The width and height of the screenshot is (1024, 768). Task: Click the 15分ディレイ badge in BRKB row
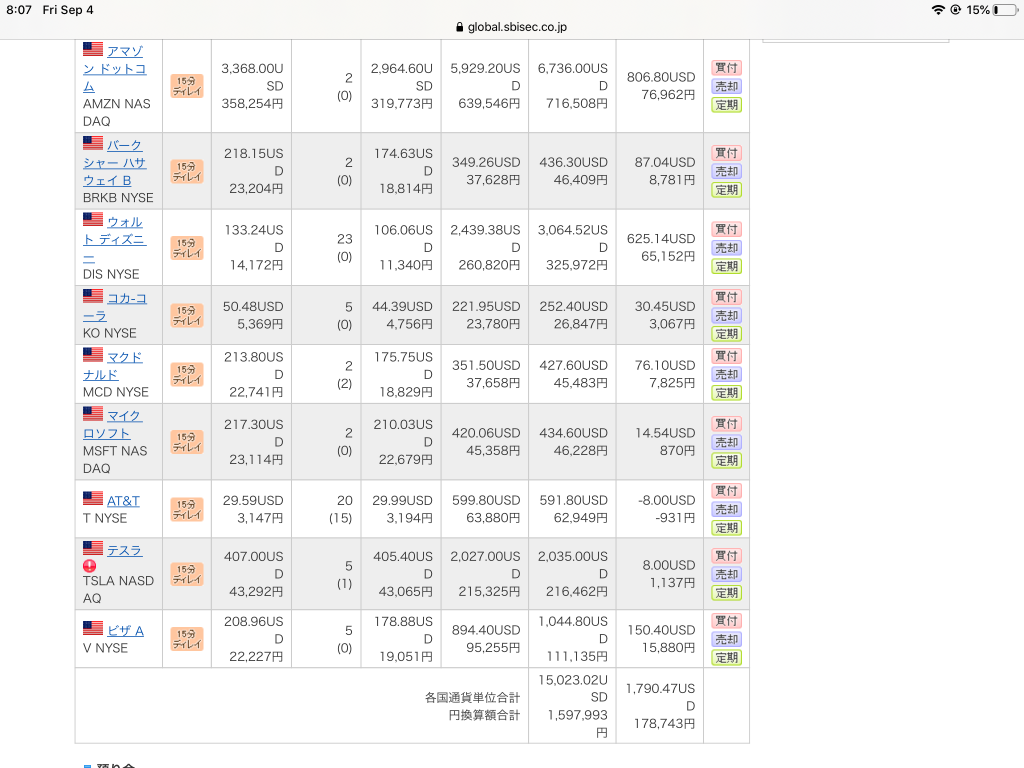click(187, 171)
